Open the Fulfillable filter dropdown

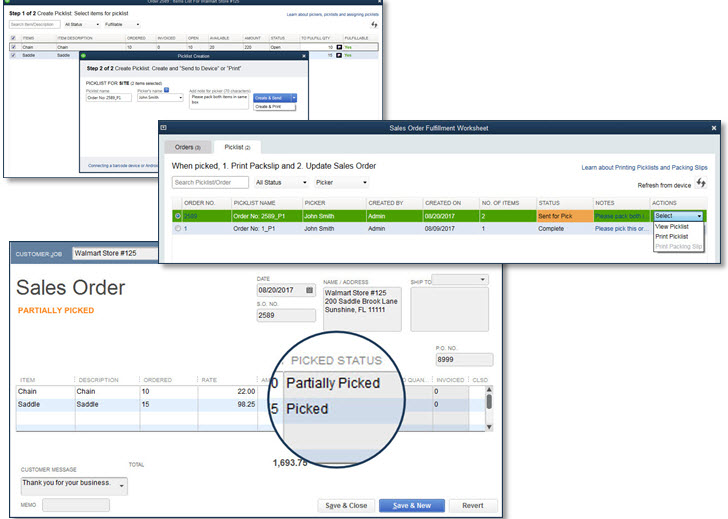coord(122,25)
